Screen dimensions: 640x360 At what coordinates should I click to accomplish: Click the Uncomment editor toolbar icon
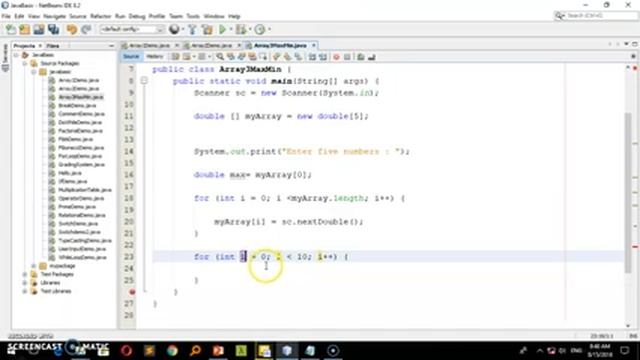point(371,57)
